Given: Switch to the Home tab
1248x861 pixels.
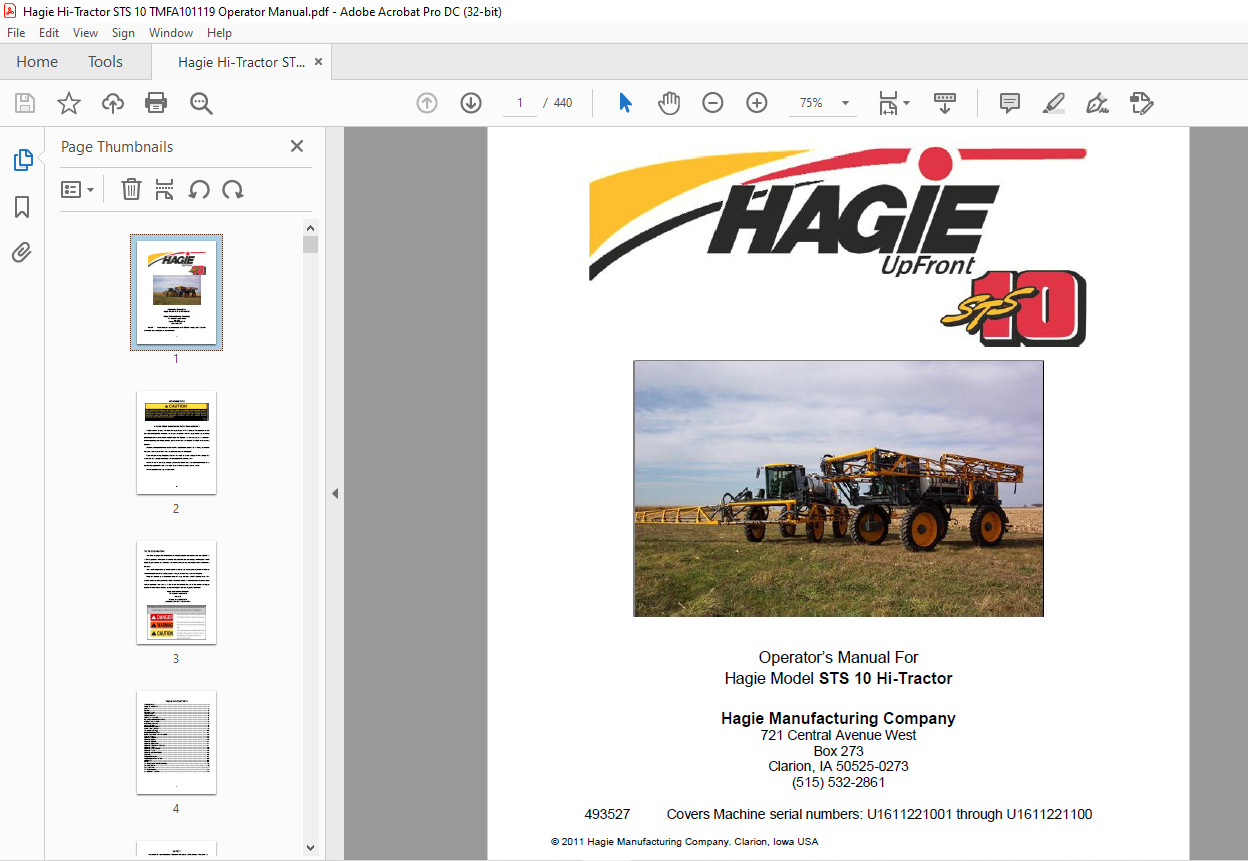Looking at the screenshot, I should [x=37, y=62].
